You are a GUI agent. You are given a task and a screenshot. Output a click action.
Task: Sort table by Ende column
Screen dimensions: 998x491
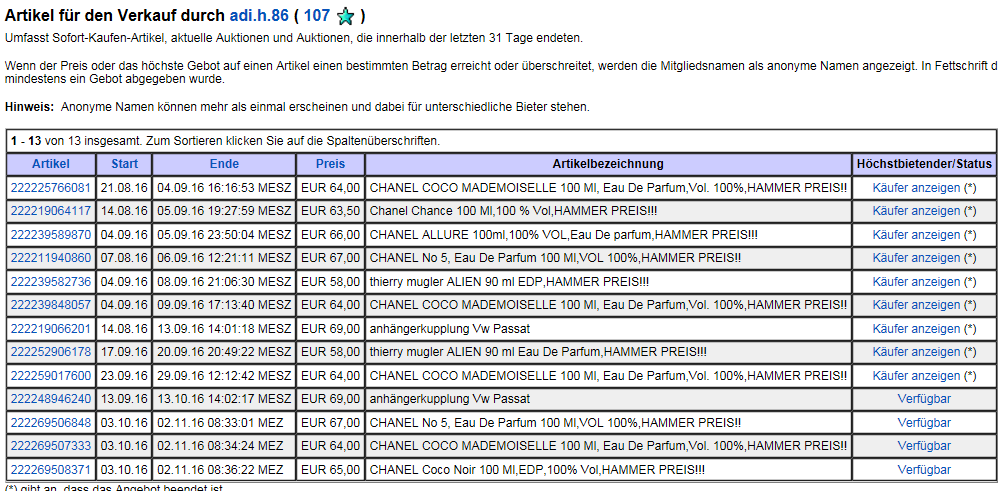[224, 164]
